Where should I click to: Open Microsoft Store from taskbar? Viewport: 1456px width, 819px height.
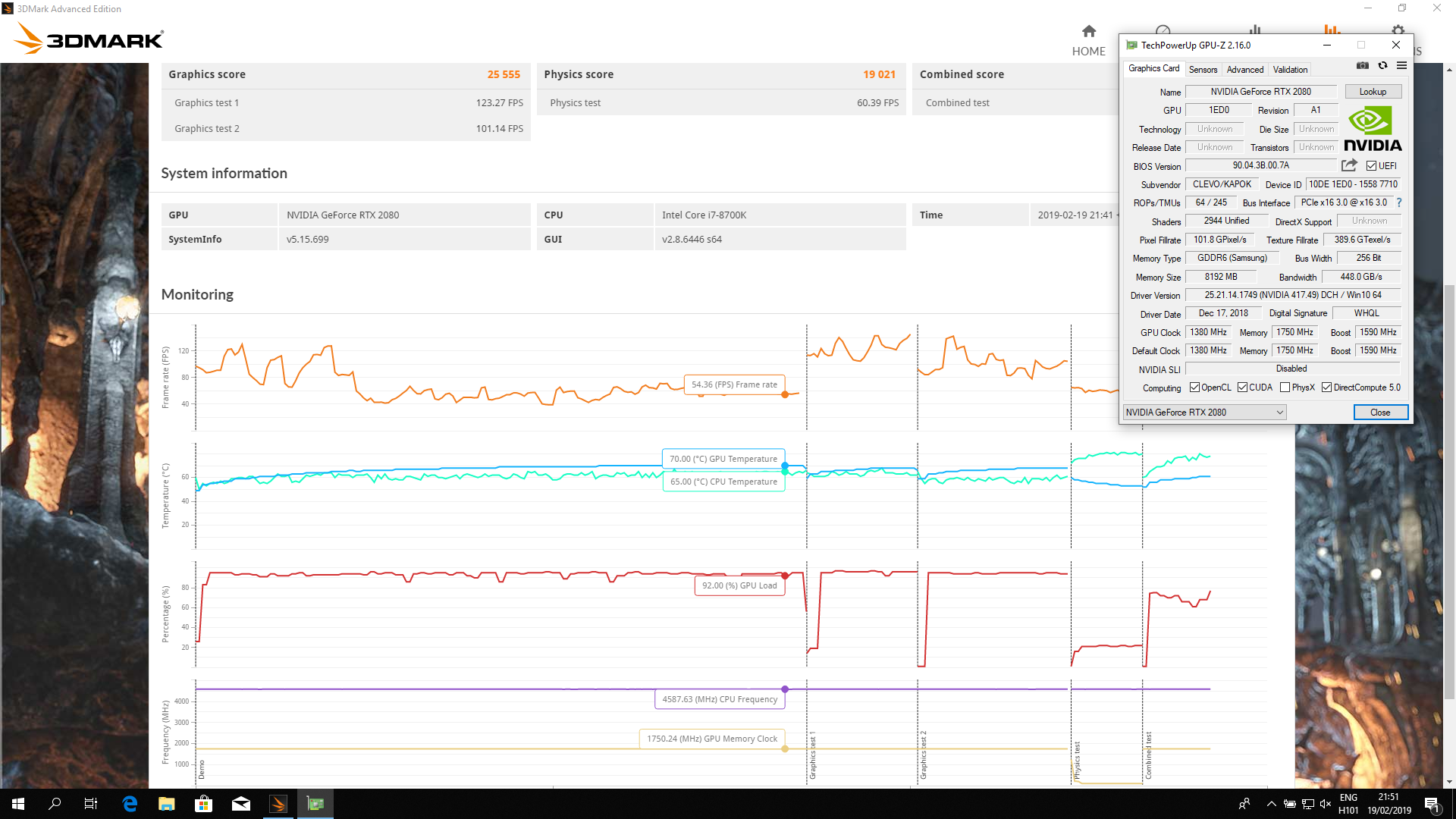point(204,804)
